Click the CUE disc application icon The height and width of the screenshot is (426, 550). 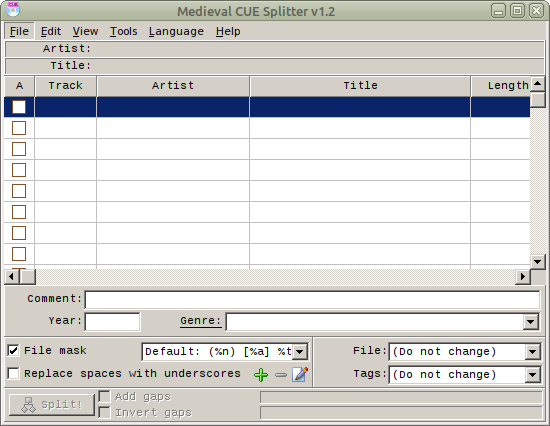tap(13, 9)
